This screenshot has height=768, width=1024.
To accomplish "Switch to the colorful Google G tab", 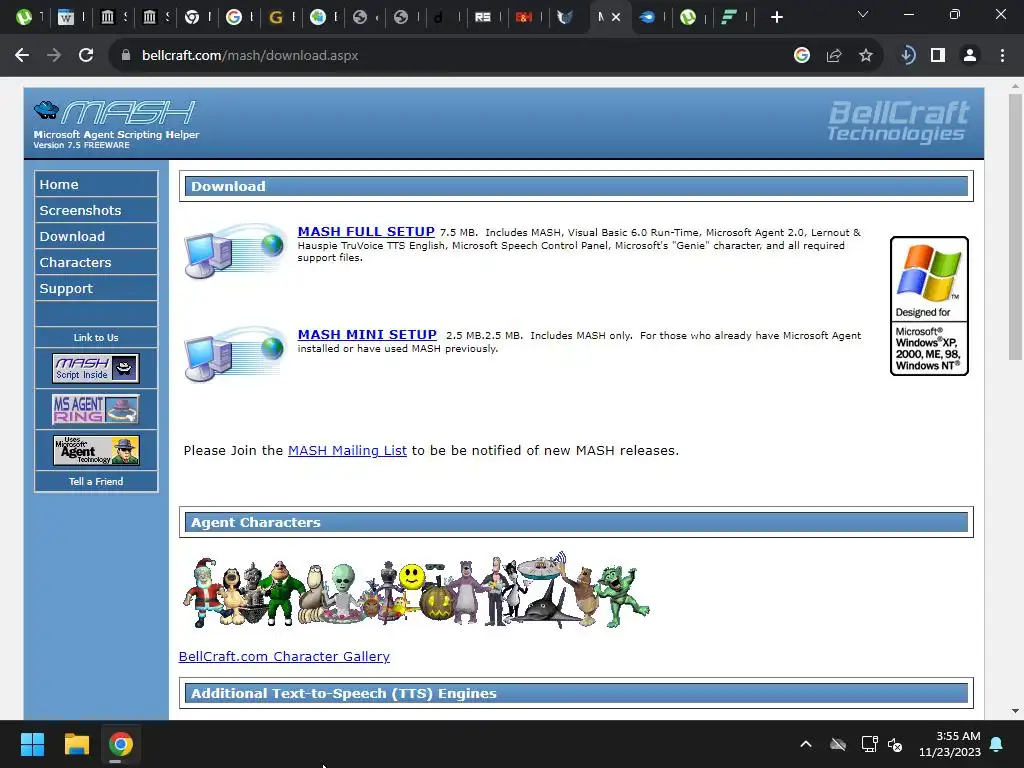I will pyautogui.click(x=234, y=18).
